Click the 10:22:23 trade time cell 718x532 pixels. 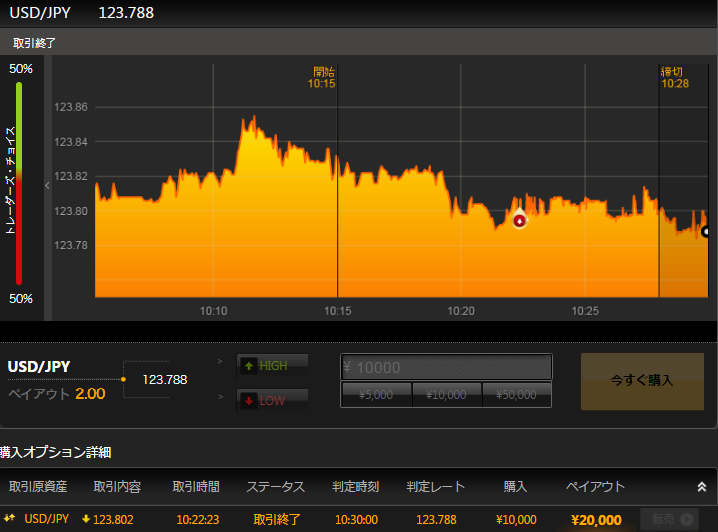[x=198, y=520]
